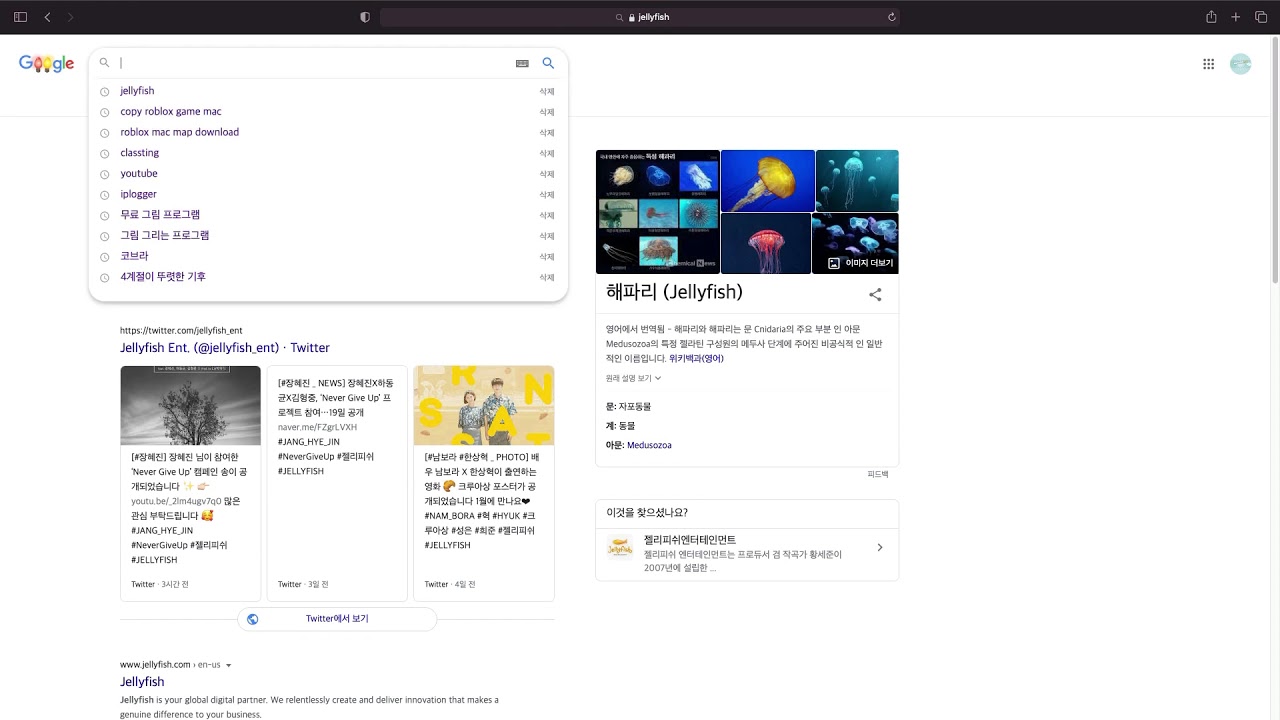Go back with the Safari back arrow
The image size is (1280, 720).
coord(47,17)
